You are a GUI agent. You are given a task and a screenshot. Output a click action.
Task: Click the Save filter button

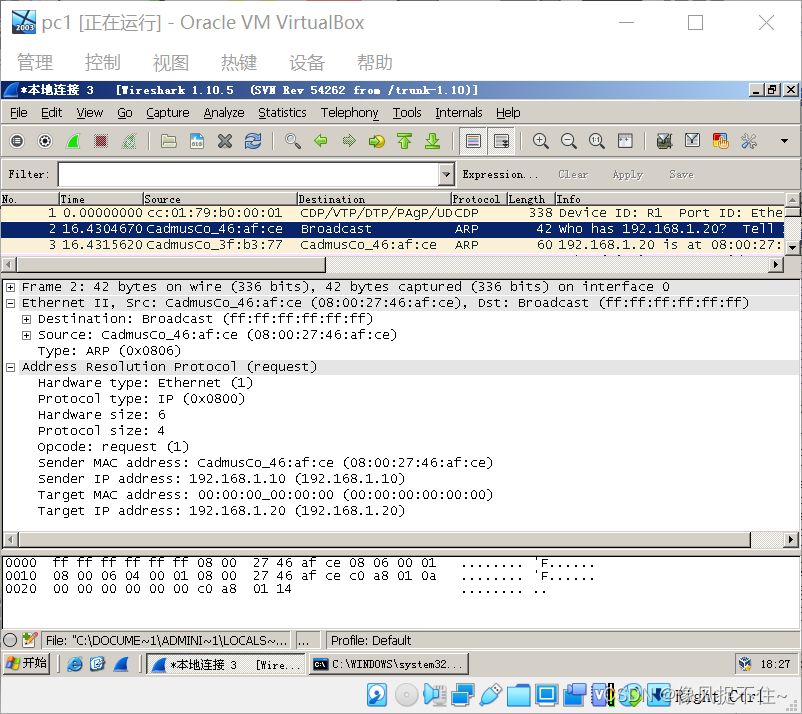(x=681, y=174)
